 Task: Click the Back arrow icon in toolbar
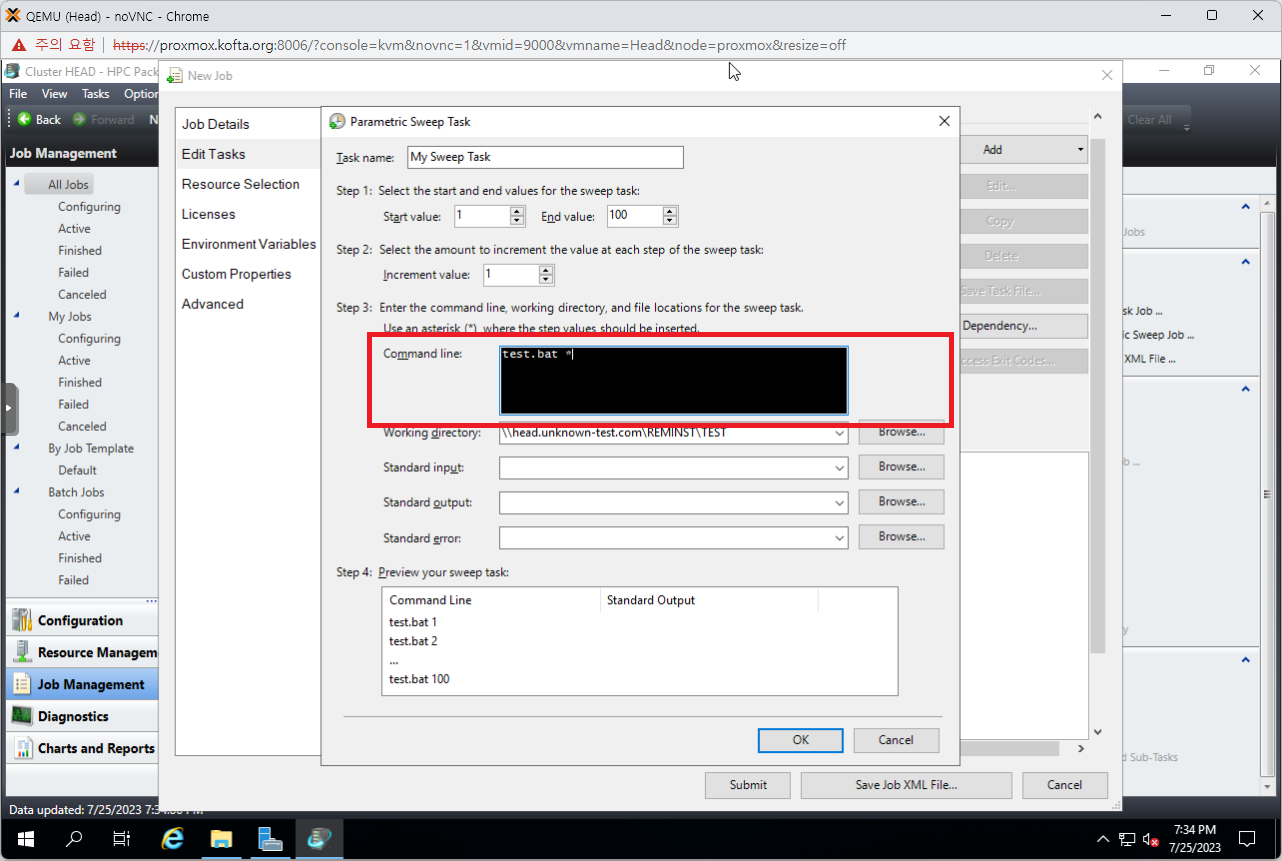click(x=24, y=119)
